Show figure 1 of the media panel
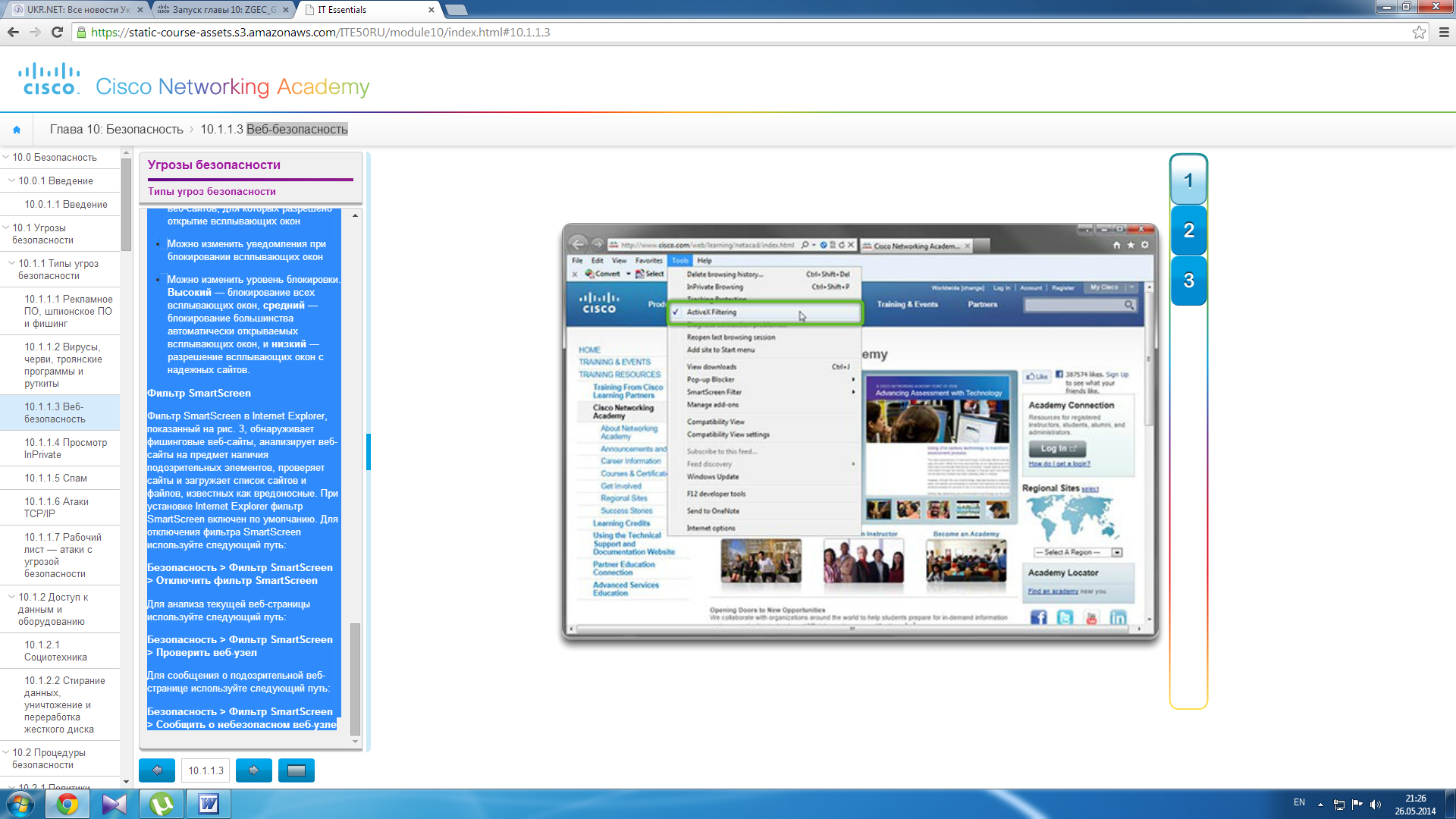 pyautogui.click(x=1188, y=180)
